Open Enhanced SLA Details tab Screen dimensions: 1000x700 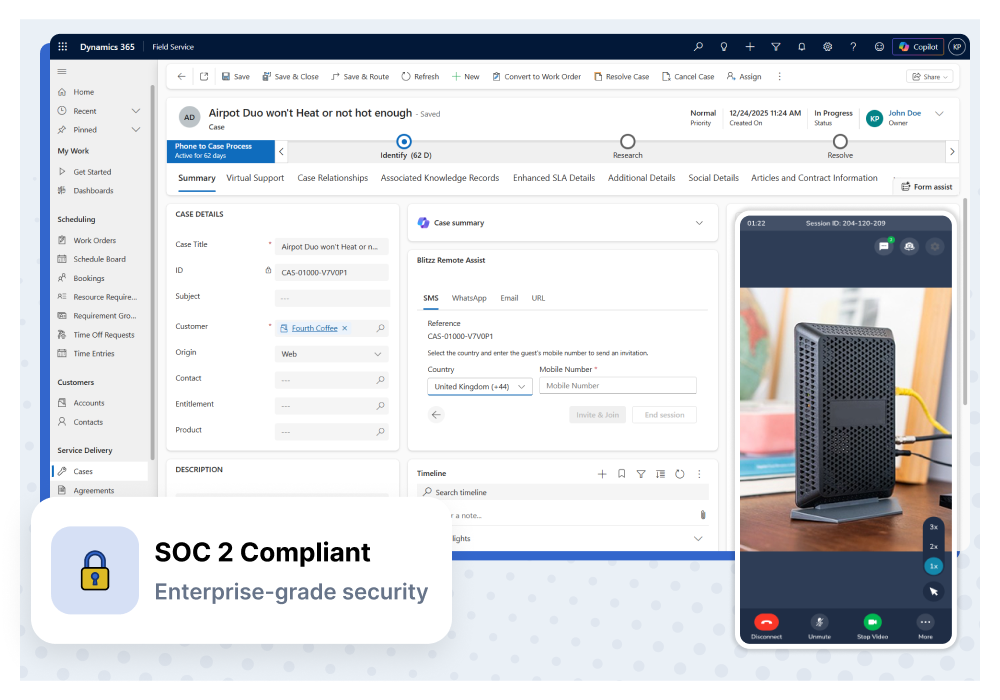pos(554,178)
